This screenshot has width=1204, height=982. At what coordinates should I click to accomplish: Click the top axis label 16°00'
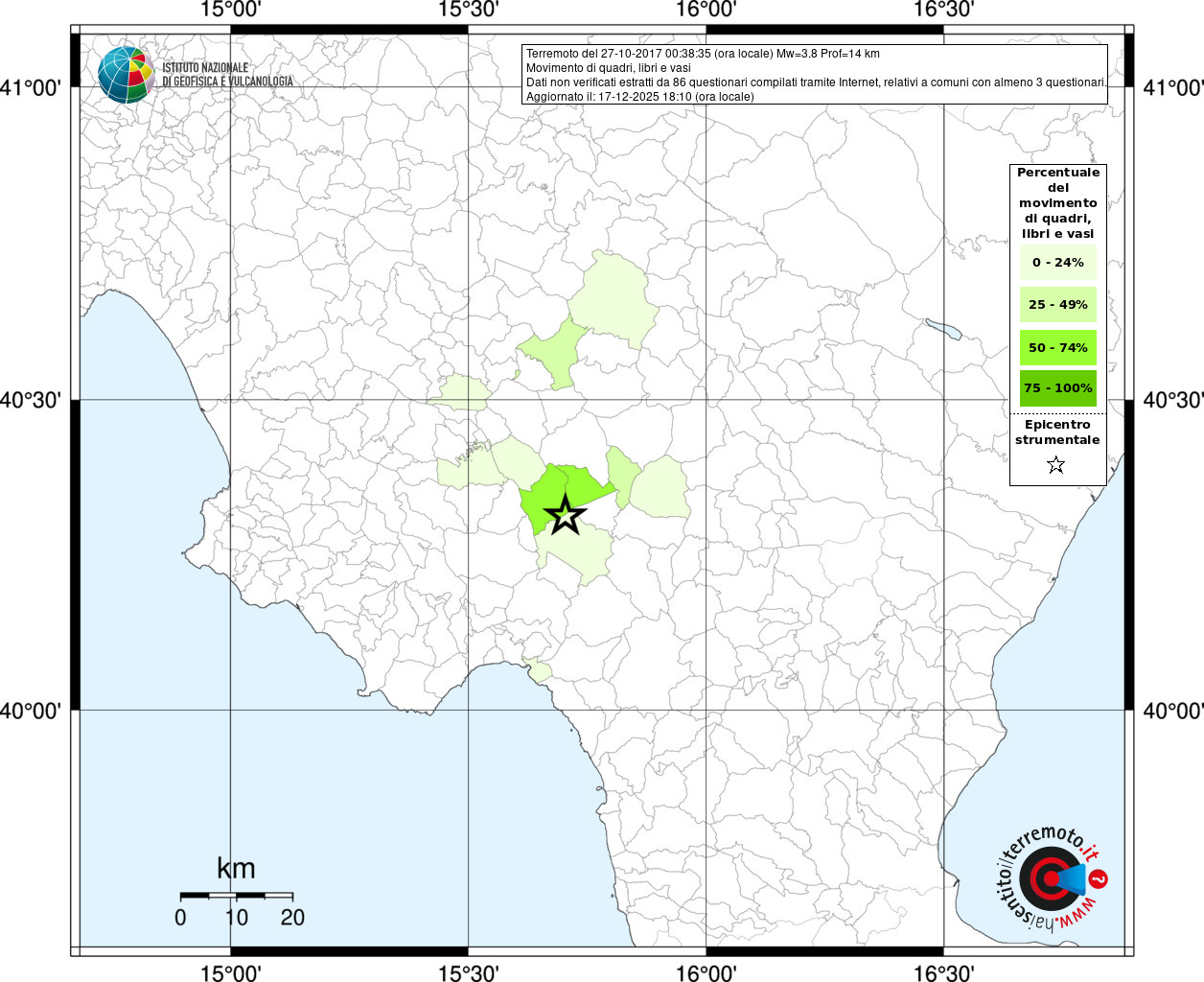click(706, 9)
